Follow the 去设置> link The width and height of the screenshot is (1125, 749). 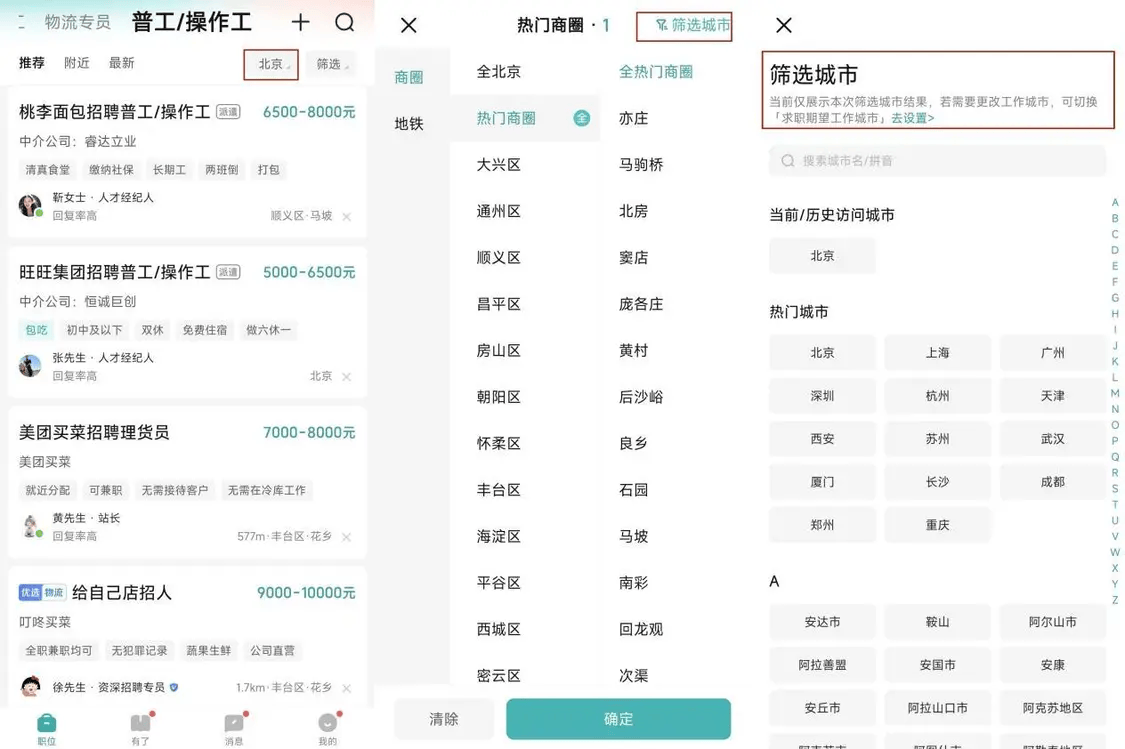(913, 118)
